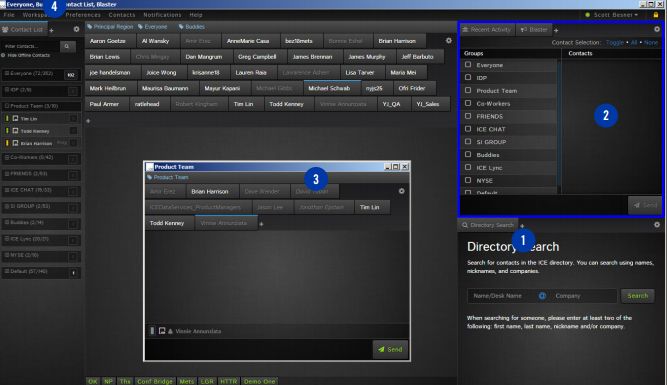667x385 pixels.
Task: Check the Buddies group in Blaster
Action: pos(468,154)
